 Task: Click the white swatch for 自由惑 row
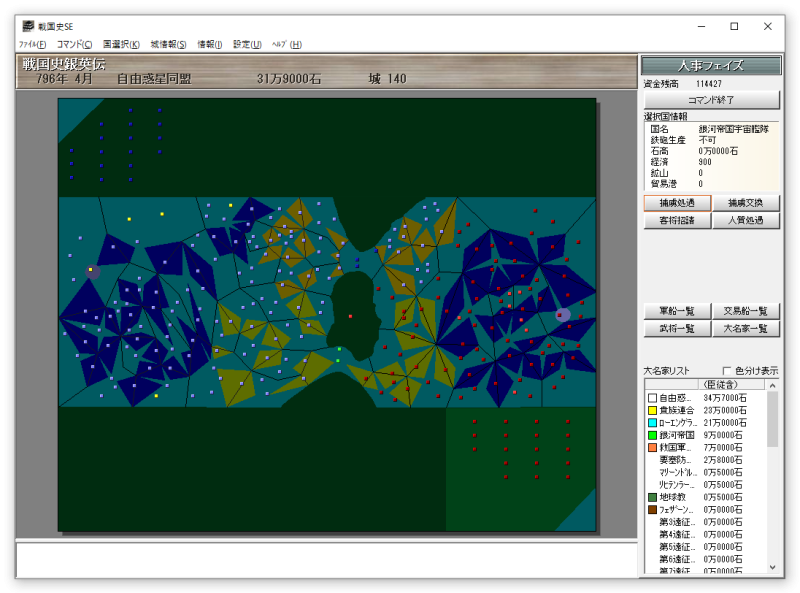pos(652,398)
